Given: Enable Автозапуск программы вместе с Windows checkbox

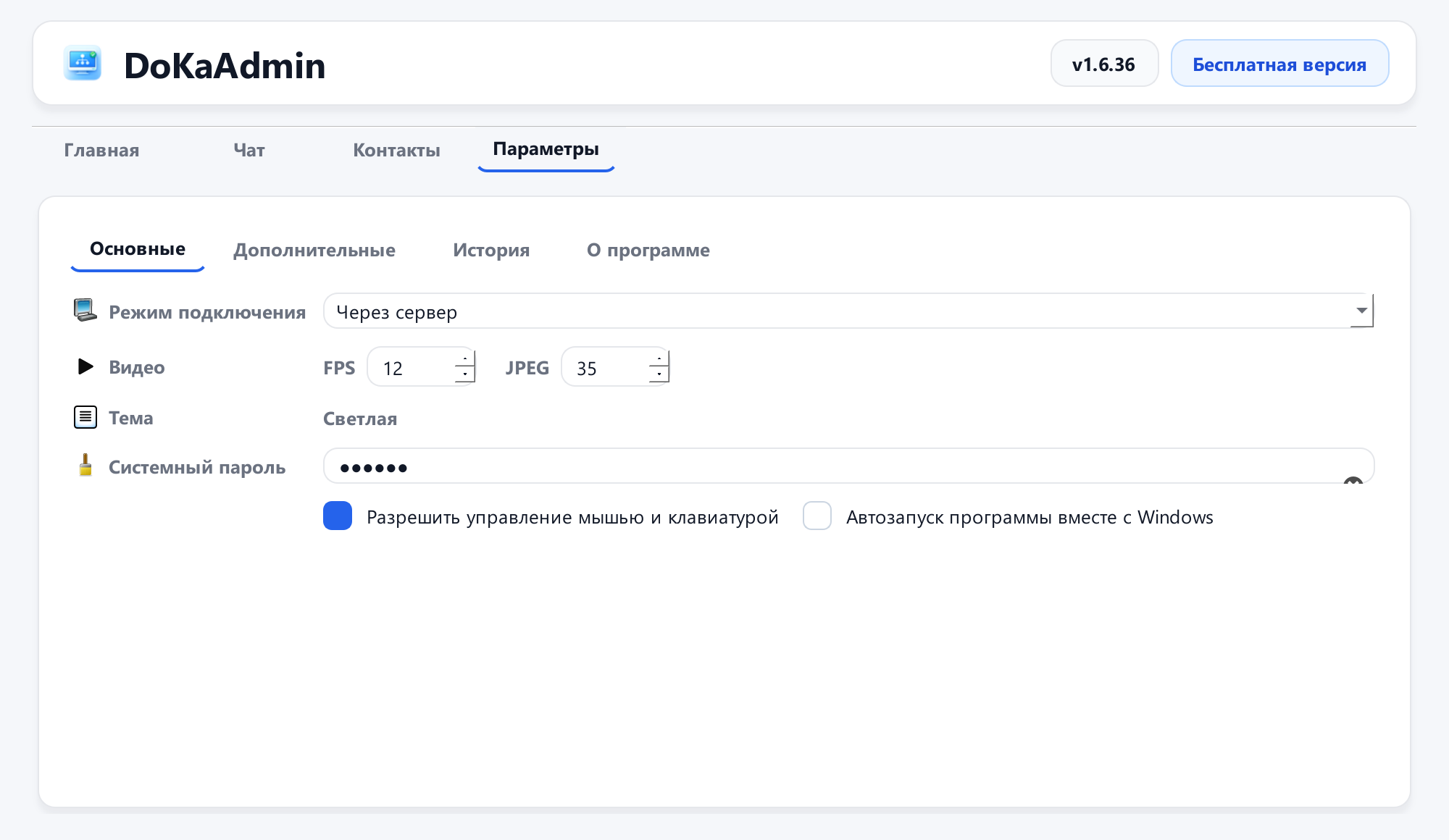Looking at the screenshot, I should [817, 516].
